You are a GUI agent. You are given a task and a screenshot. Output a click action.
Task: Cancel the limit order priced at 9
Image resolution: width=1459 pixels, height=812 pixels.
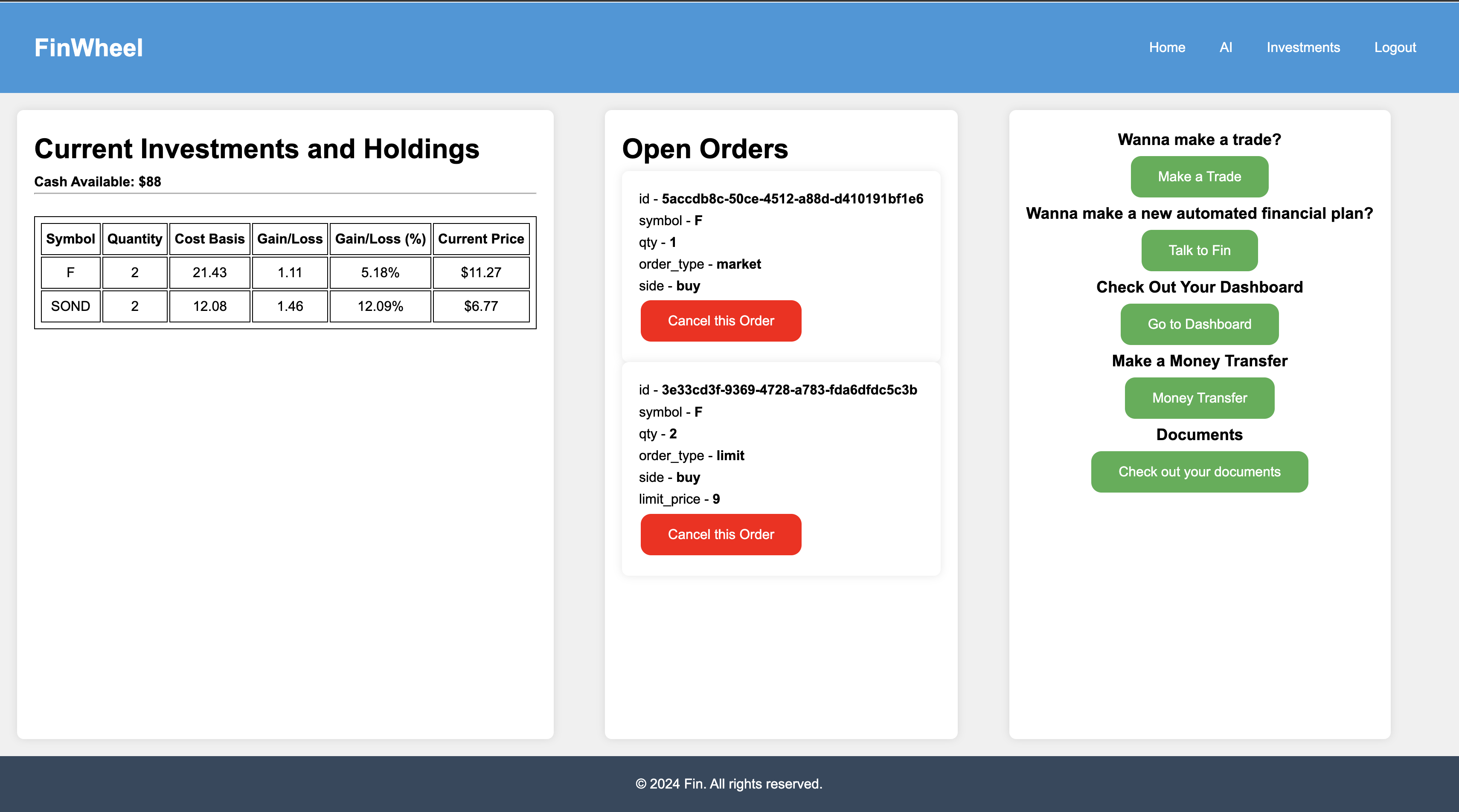(721, 534)
